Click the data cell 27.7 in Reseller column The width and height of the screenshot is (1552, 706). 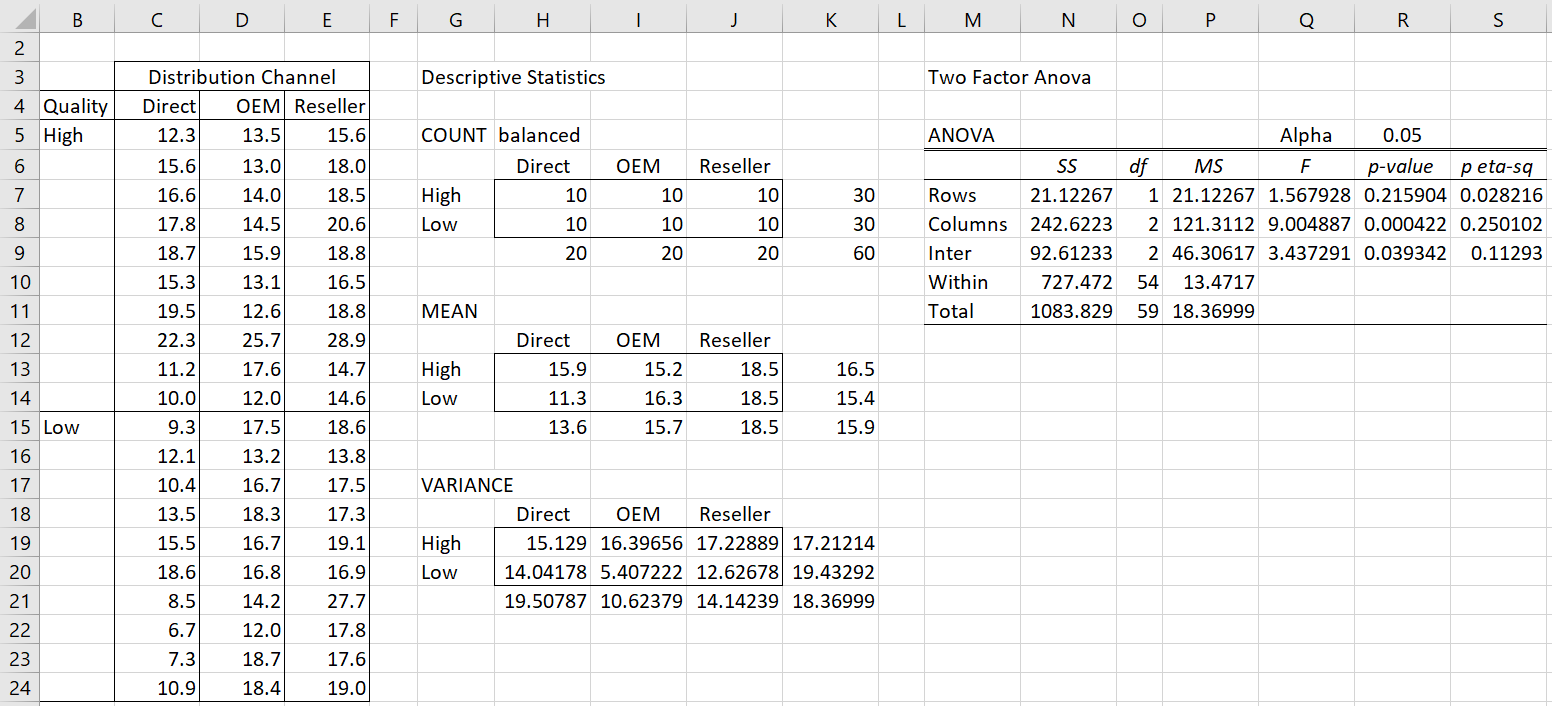[x=327, y=601]
